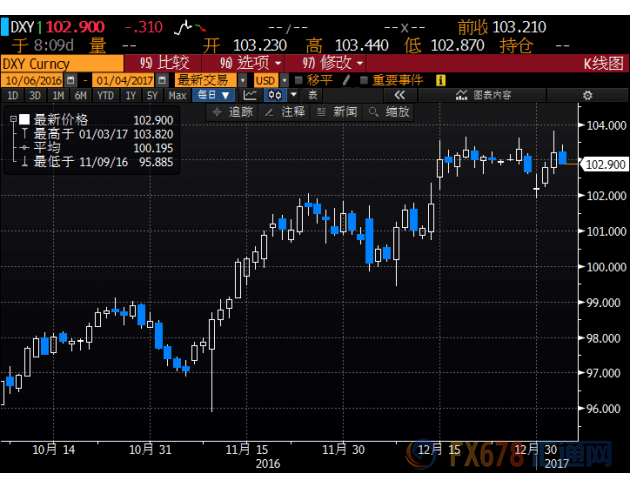Viewport: 630px width, 490px height.
Task: Activate the 缩放 zoom magnifier tool
Action: 388,112
